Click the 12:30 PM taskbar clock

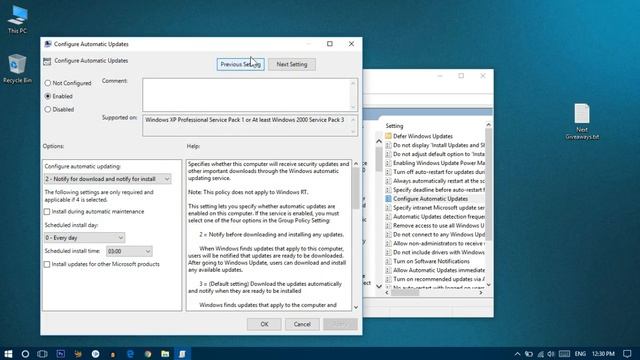coord(603,354)
